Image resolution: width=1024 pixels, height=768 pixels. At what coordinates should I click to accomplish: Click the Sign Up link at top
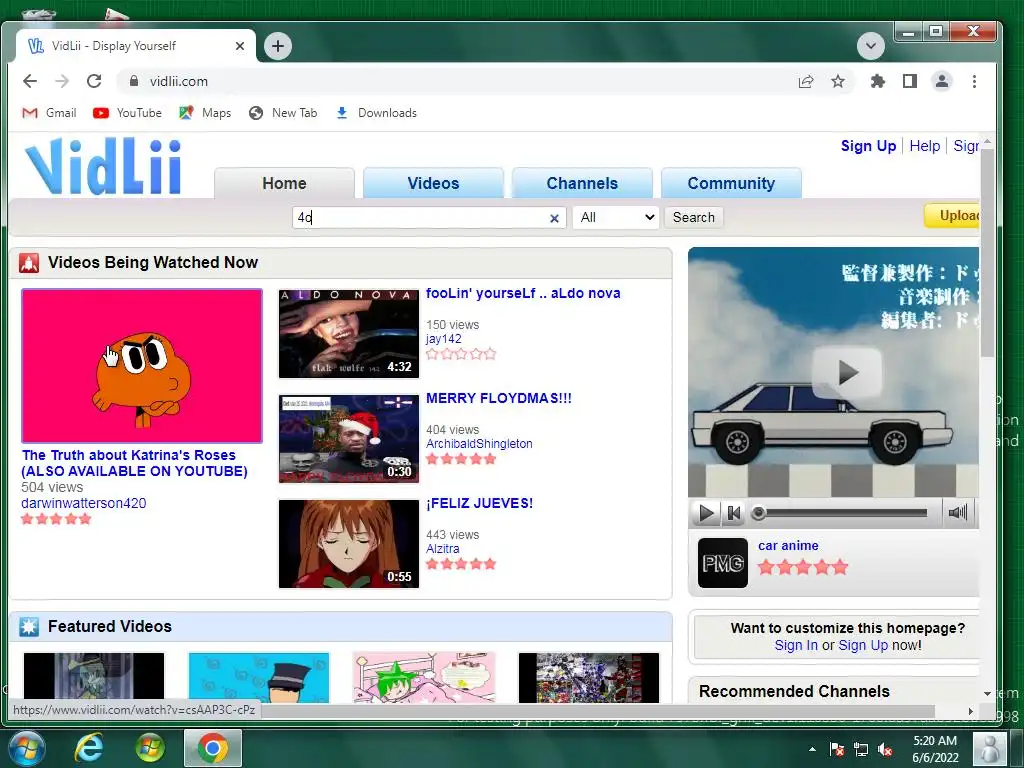[x=868, y=146]
